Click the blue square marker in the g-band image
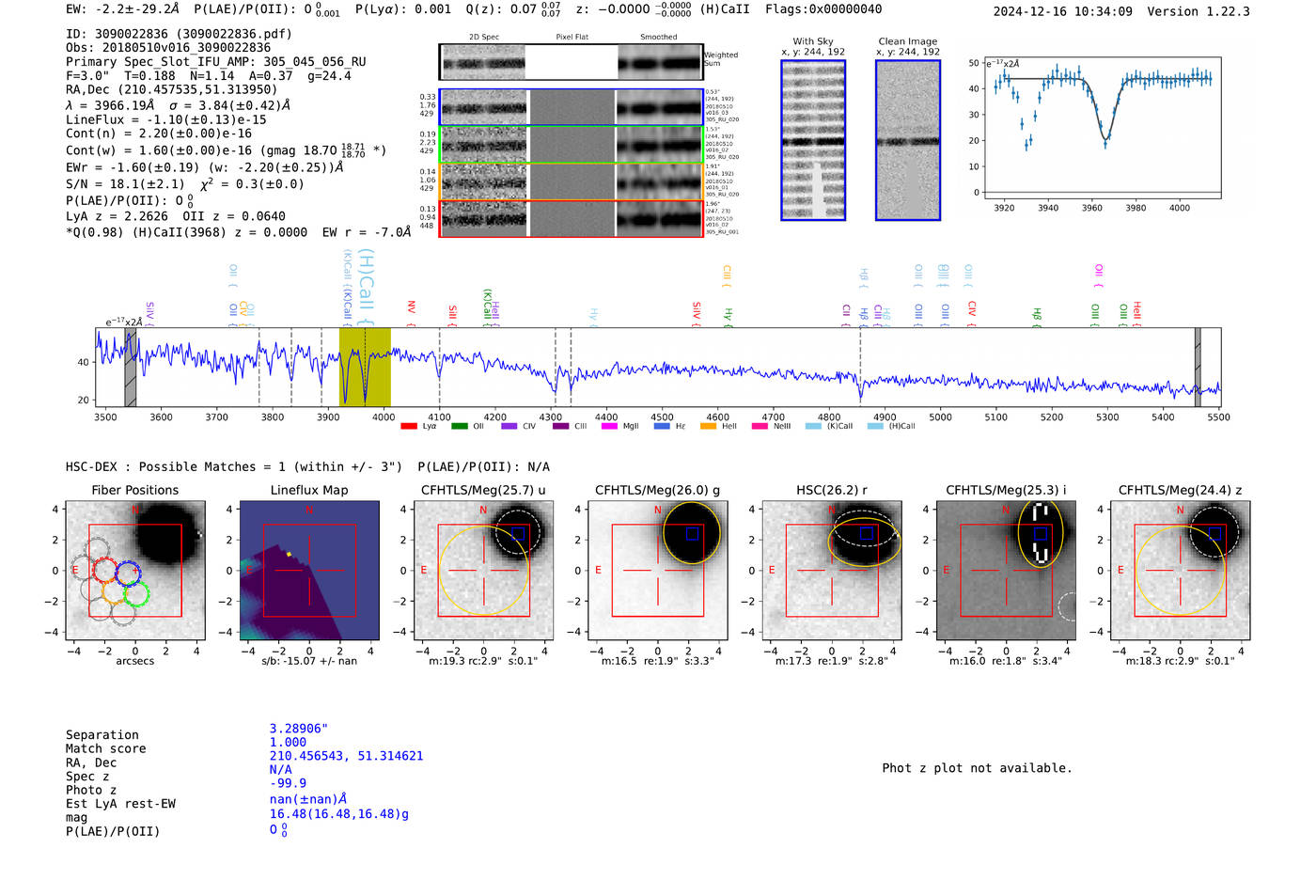 (x=693, y=533)
